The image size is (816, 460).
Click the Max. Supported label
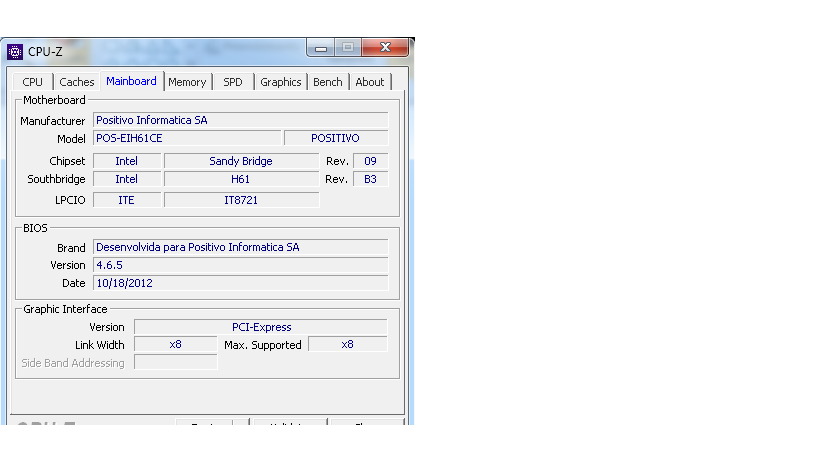(263, 345)
